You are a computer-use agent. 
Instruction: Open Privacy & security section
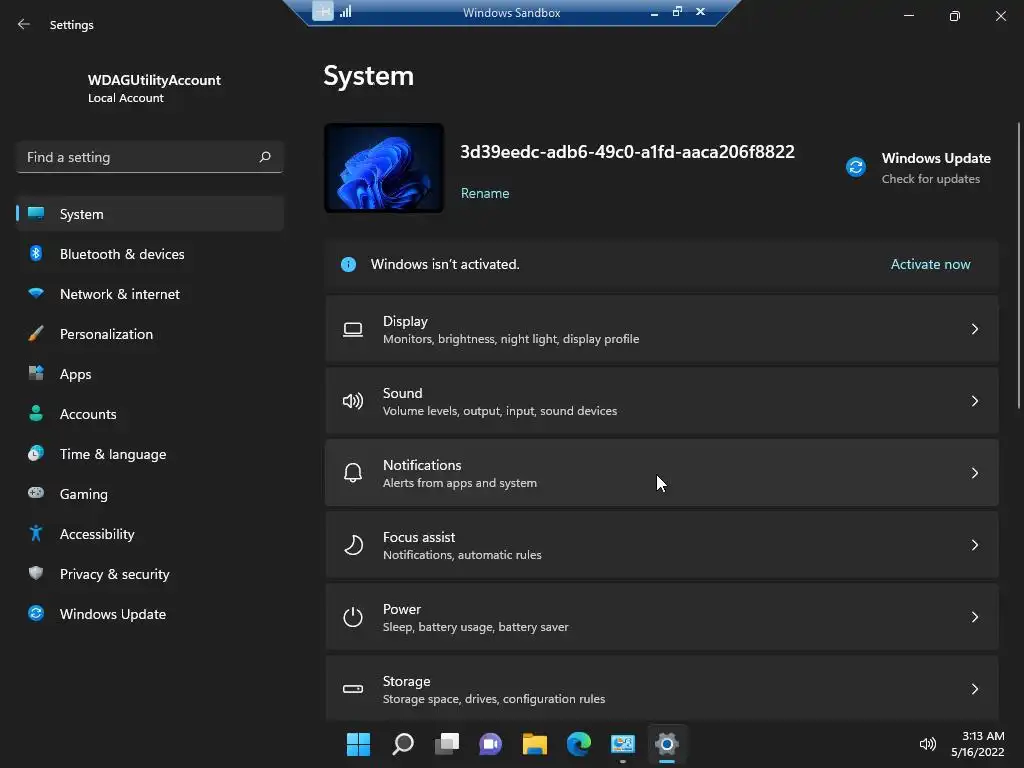tap(150, 573)
